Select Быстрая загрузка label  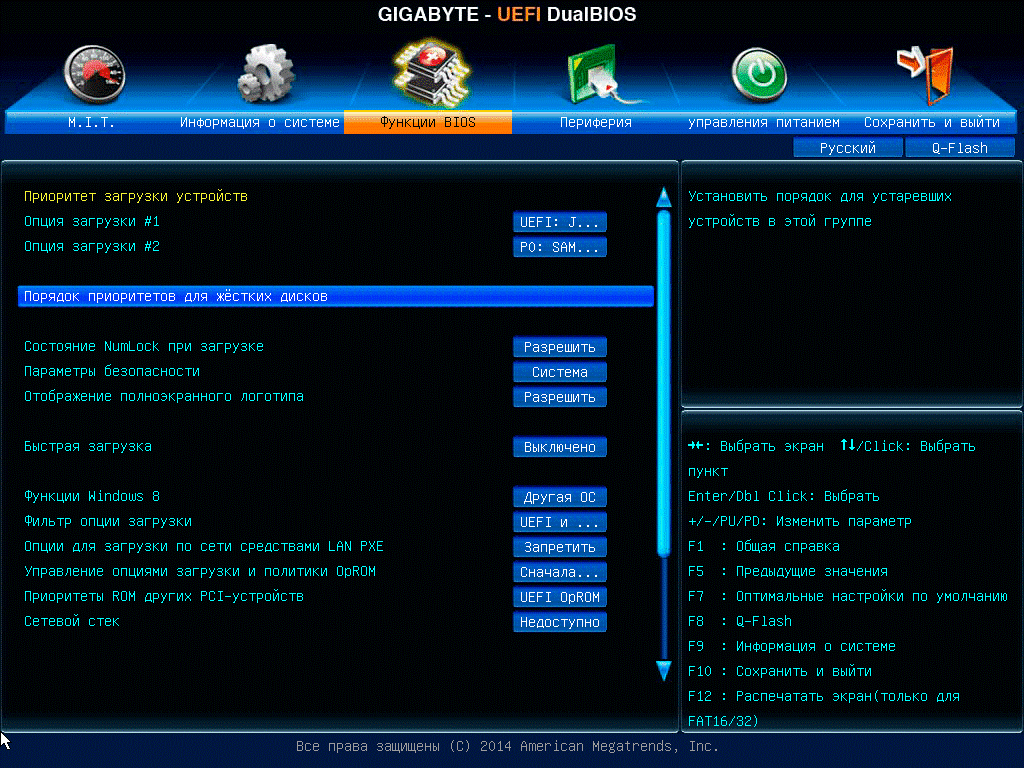pos(88,446)
